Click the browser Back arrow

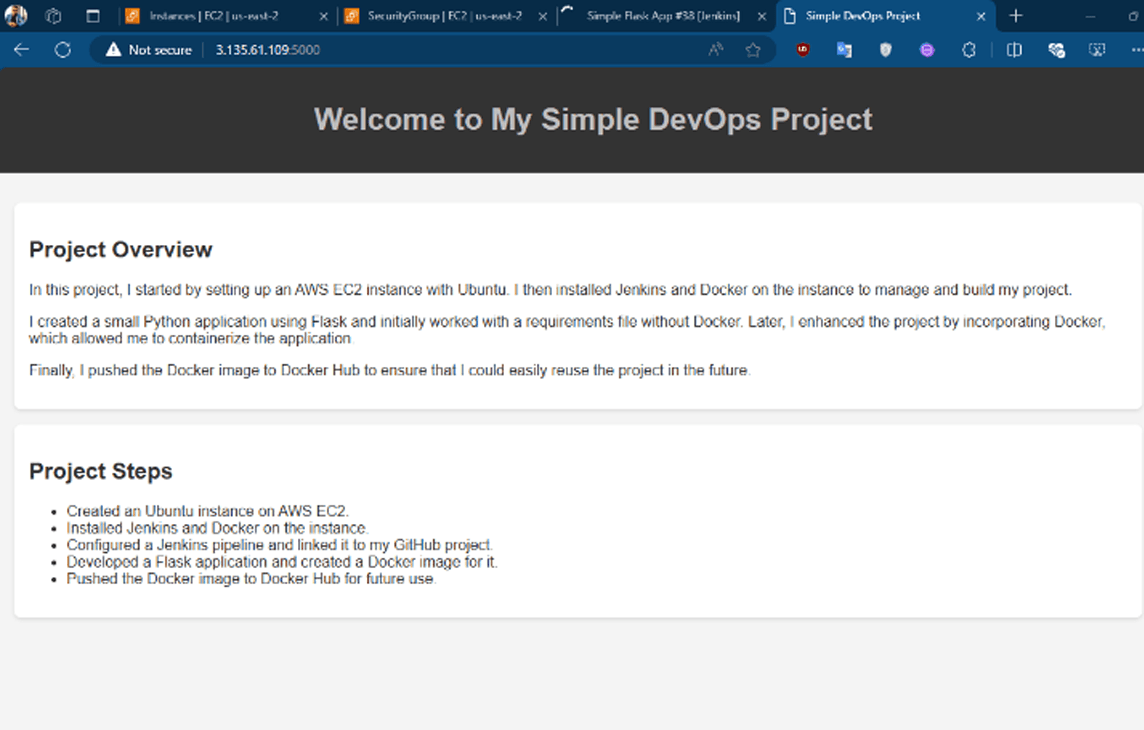tap(21, 50)
